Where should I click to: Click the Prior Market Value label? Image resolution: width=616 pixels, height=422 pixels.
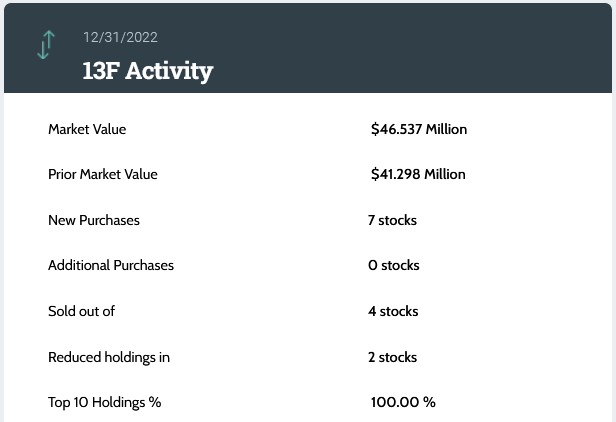click(103, 174)
